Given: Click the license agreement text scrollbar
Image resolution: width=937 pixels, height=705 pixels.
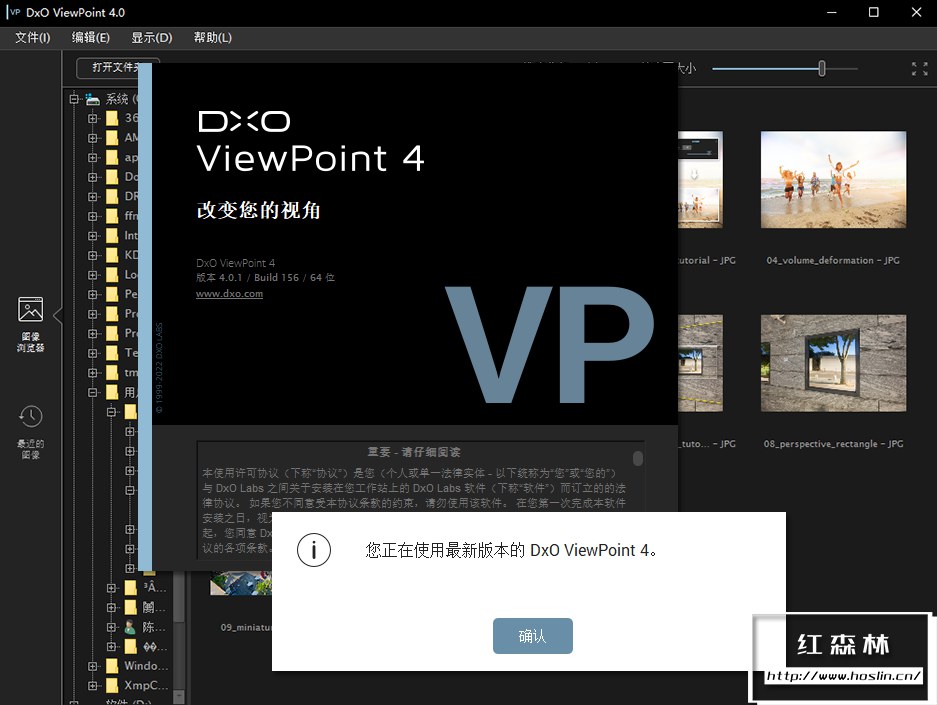Looking at the screenshot, I should click(x=638, y=458).
